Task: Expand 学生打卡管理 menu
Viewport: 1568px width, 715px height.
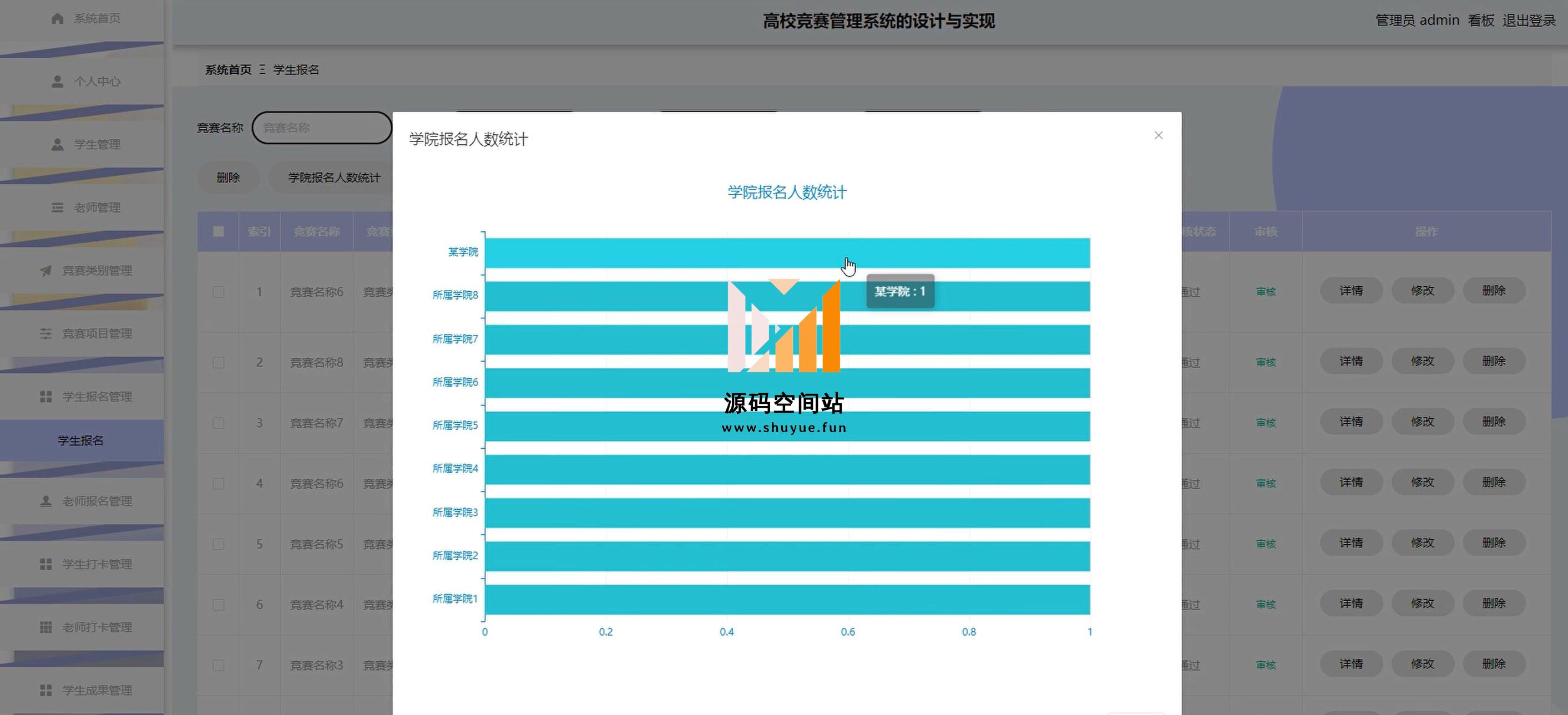Action: coord(82,564)
